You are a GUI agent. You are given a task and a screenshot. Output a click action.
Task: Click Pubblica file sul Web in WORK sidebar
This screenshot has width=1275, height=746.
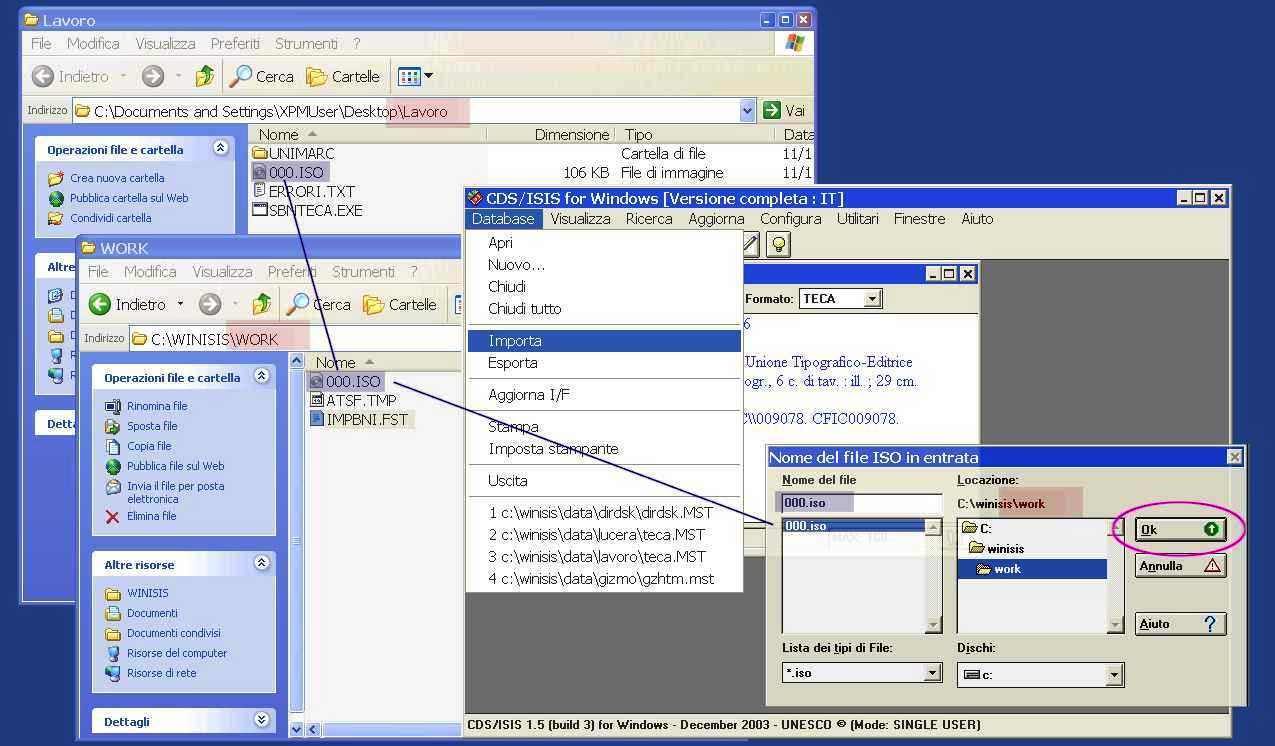[175, 466]
